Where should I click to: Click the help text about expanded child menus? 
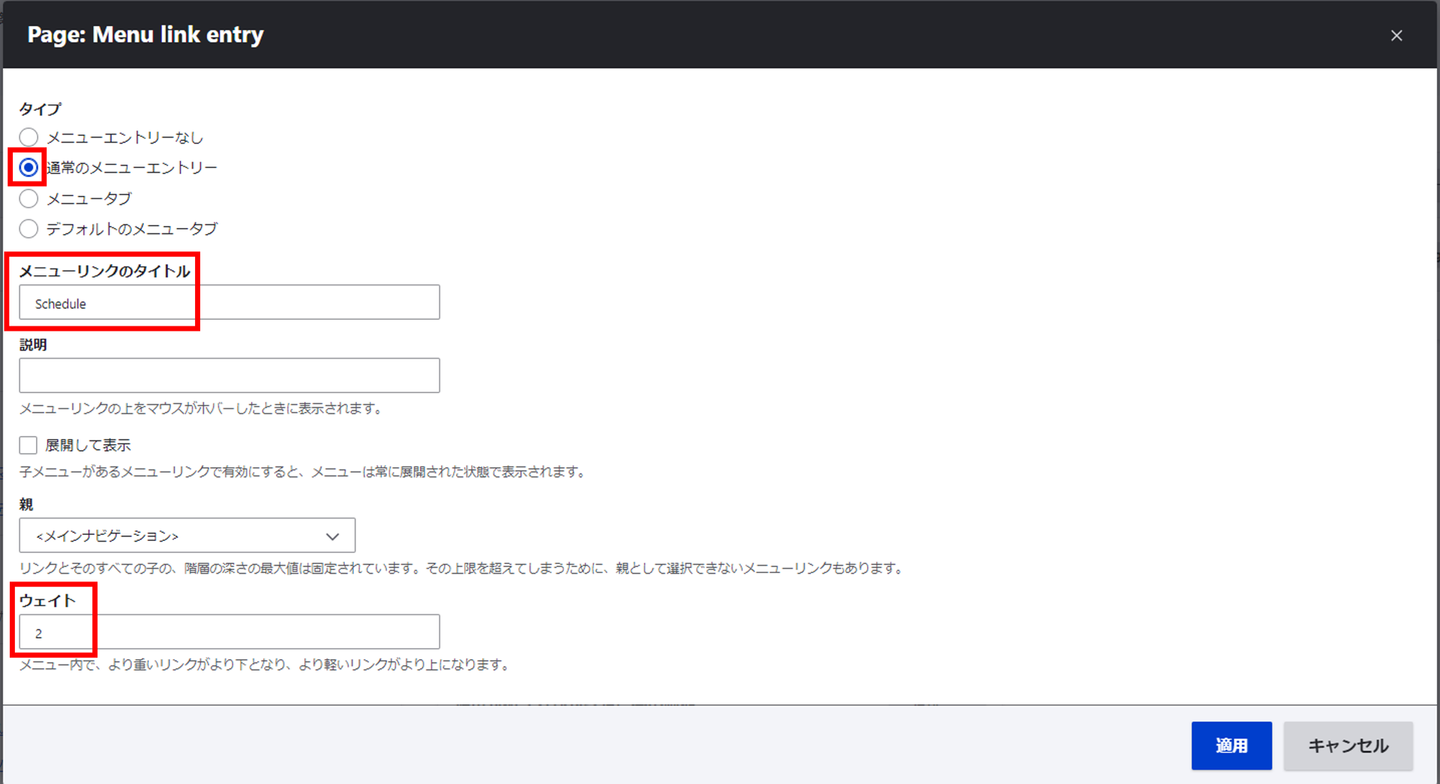[x=301, y=471]
